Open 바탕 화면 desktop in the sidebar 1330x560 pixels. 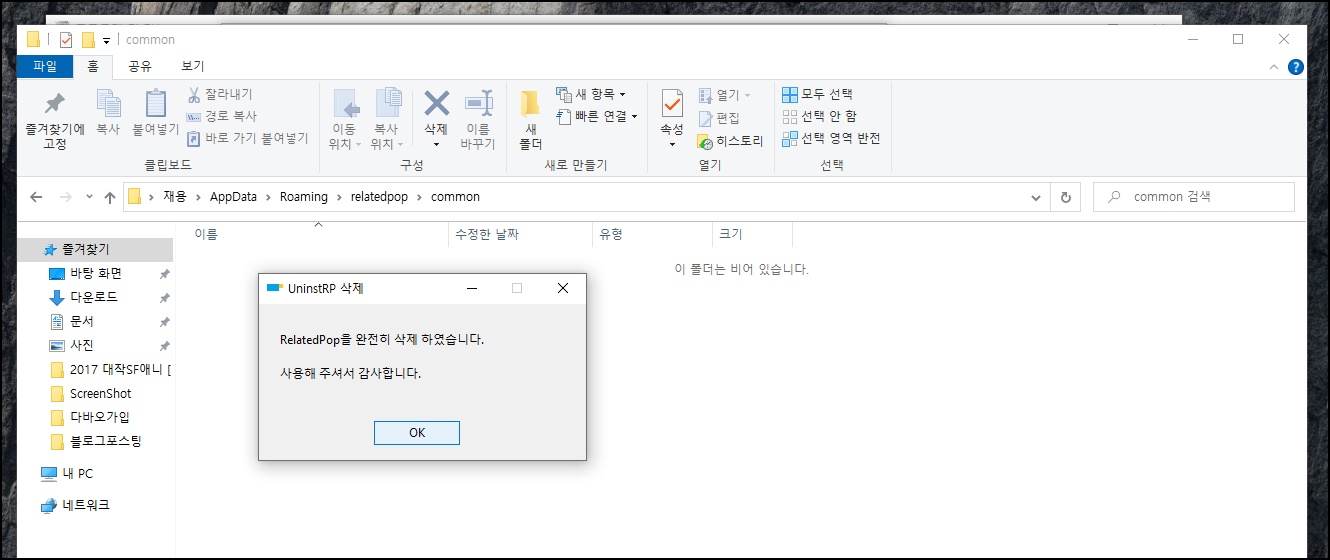click(x=98, y=273)
